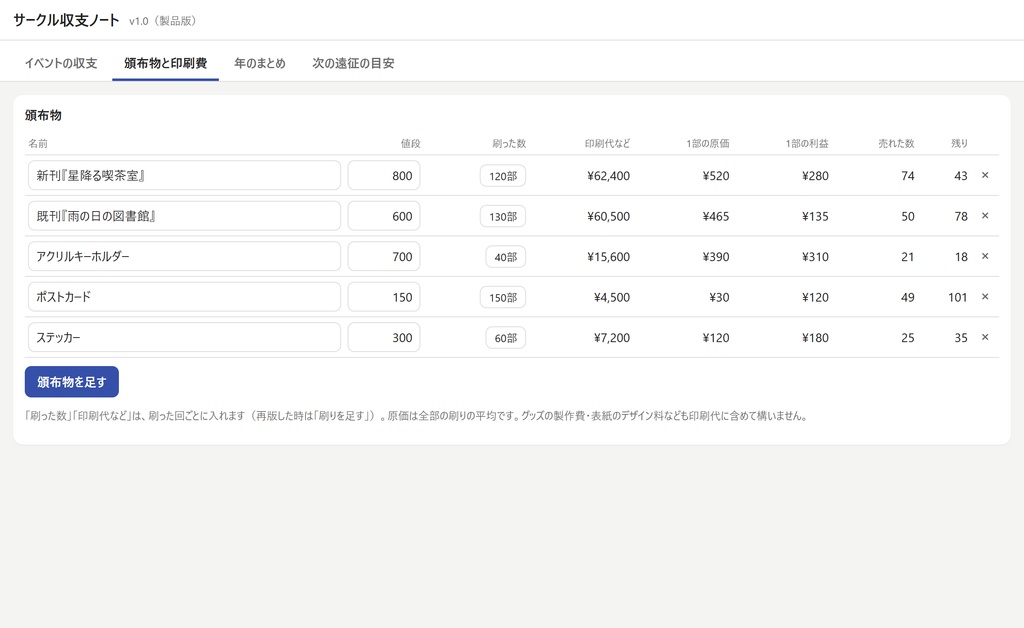Delete the ステッカー row
The image size is (1024, 628).
[985, 338]
